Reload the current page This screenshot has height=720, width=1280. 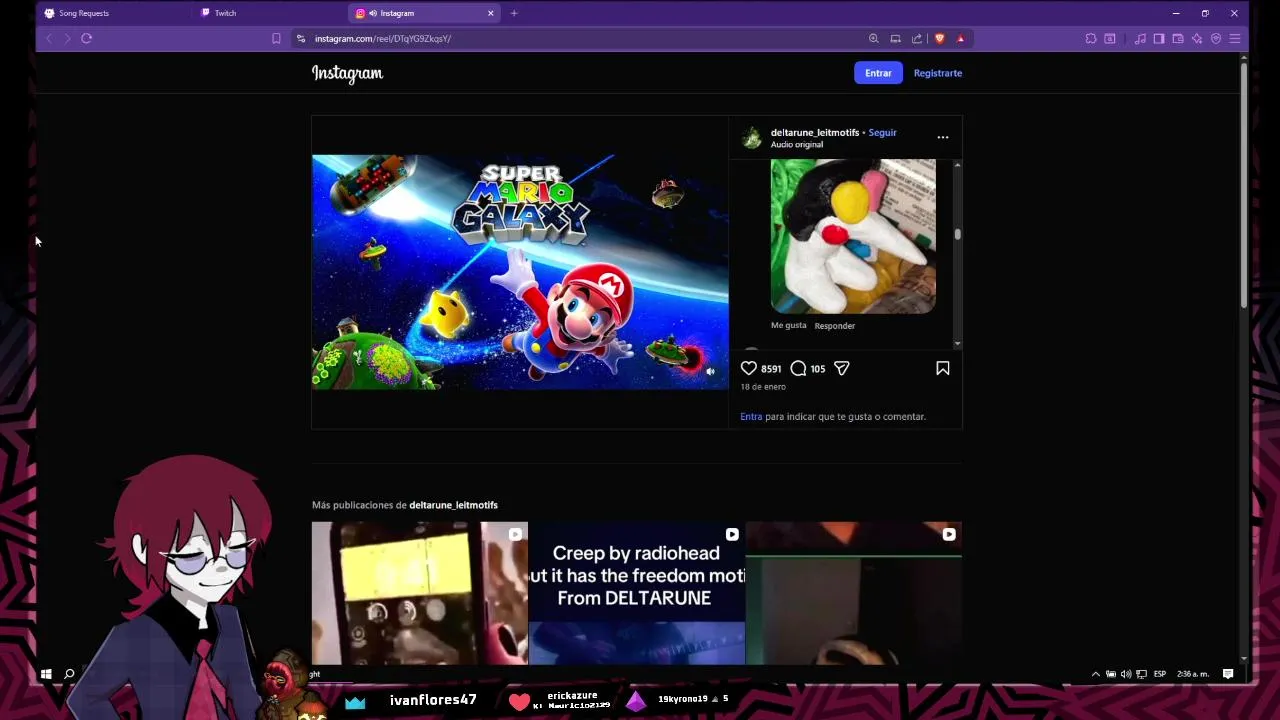tap(87, 38)
